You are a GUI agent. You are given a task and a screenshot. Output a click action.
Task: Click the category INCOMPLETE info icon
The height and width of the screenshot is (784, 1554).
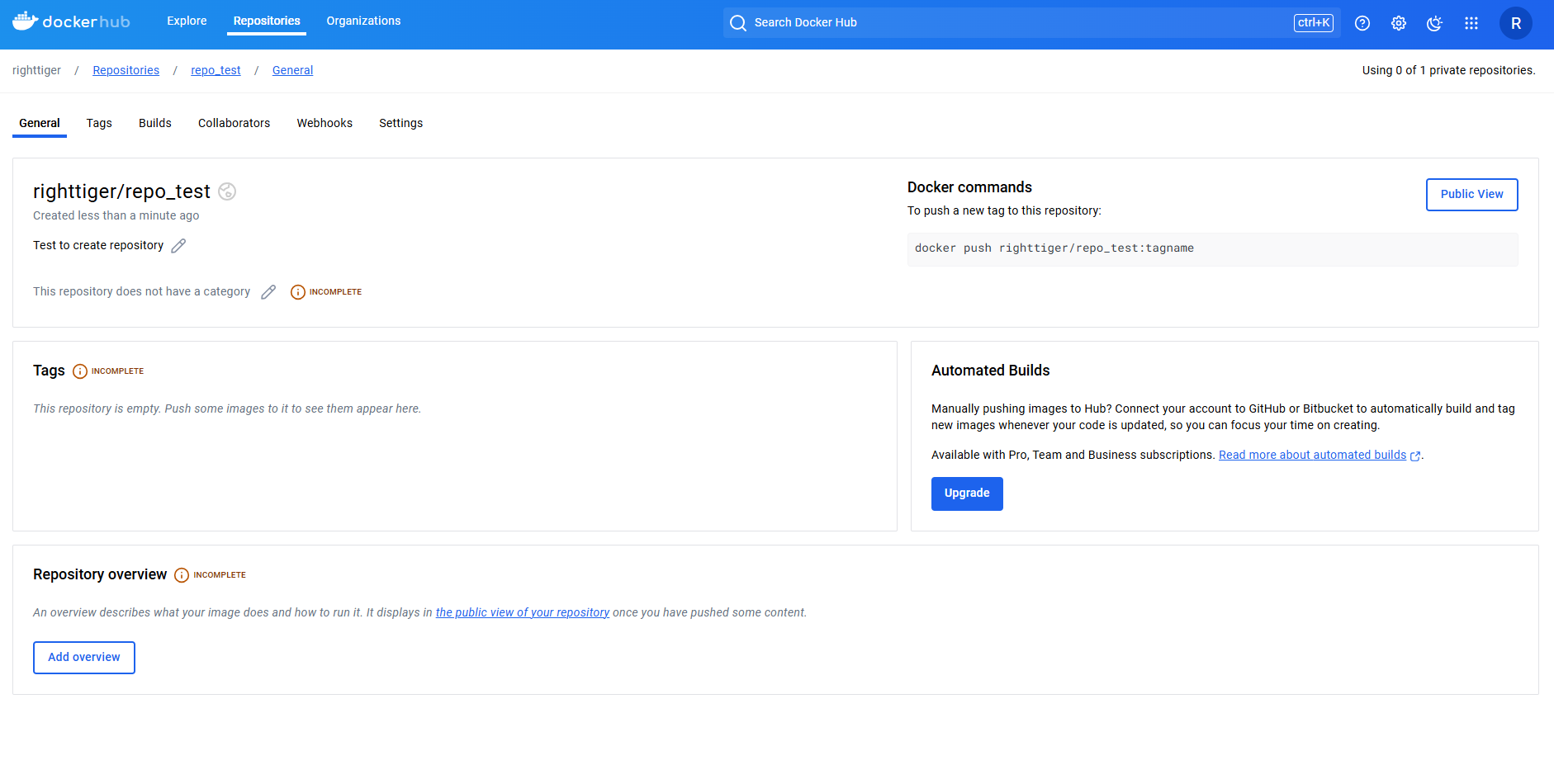tap(298, 292)
